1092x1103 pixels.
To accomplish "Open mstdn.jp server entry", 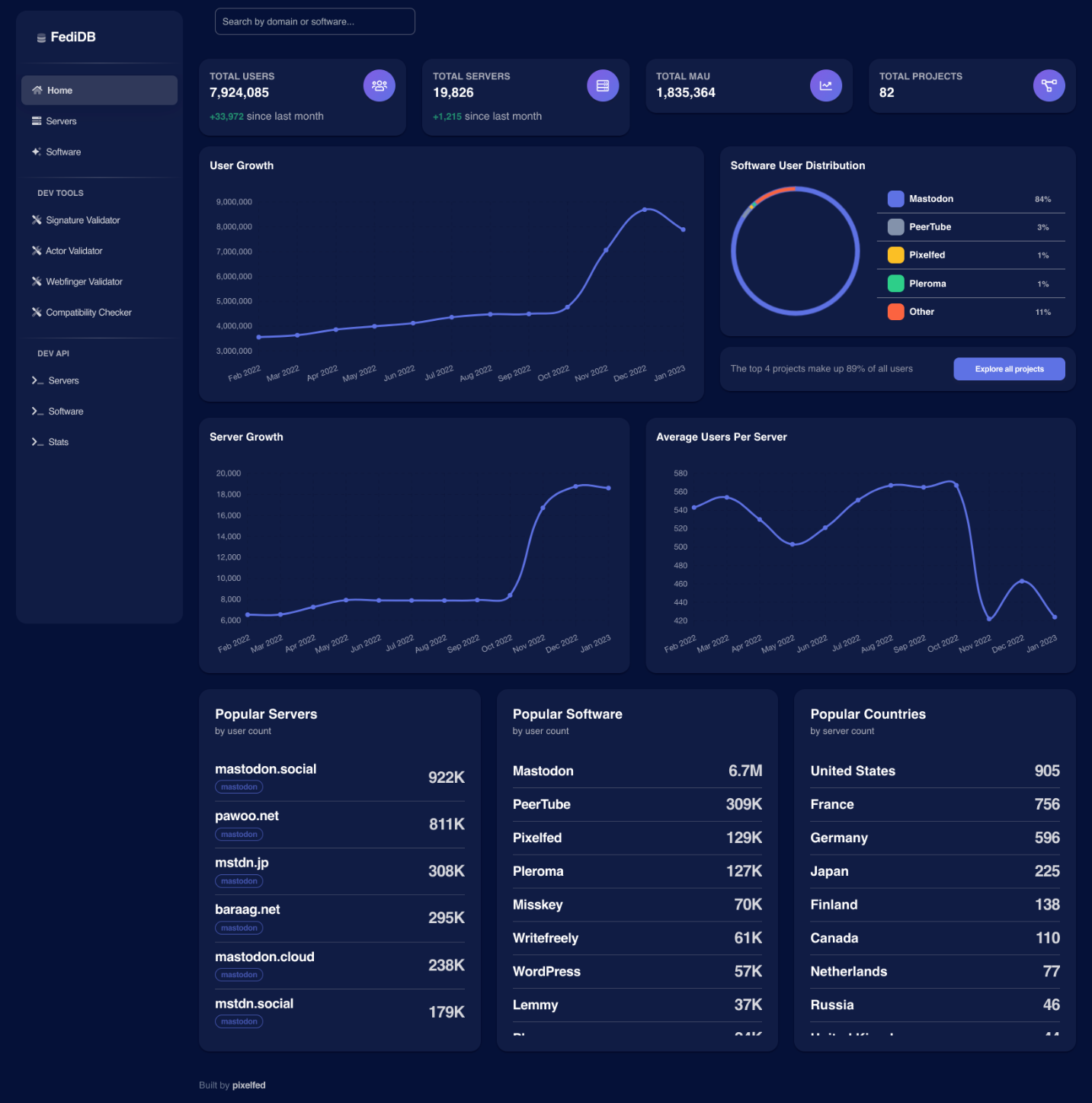I will point(340,871).
